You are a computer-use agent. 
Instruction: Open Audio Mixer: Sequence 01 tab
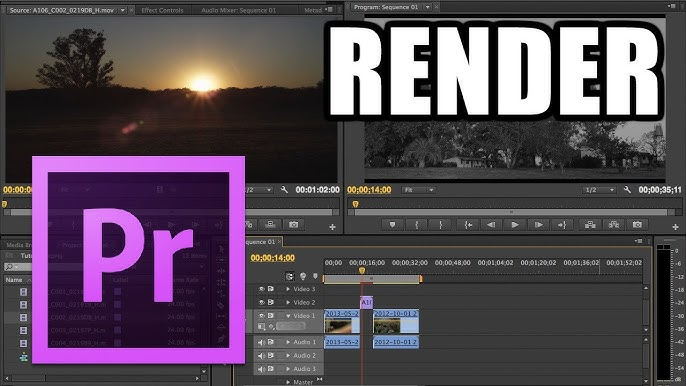(238, 10)
